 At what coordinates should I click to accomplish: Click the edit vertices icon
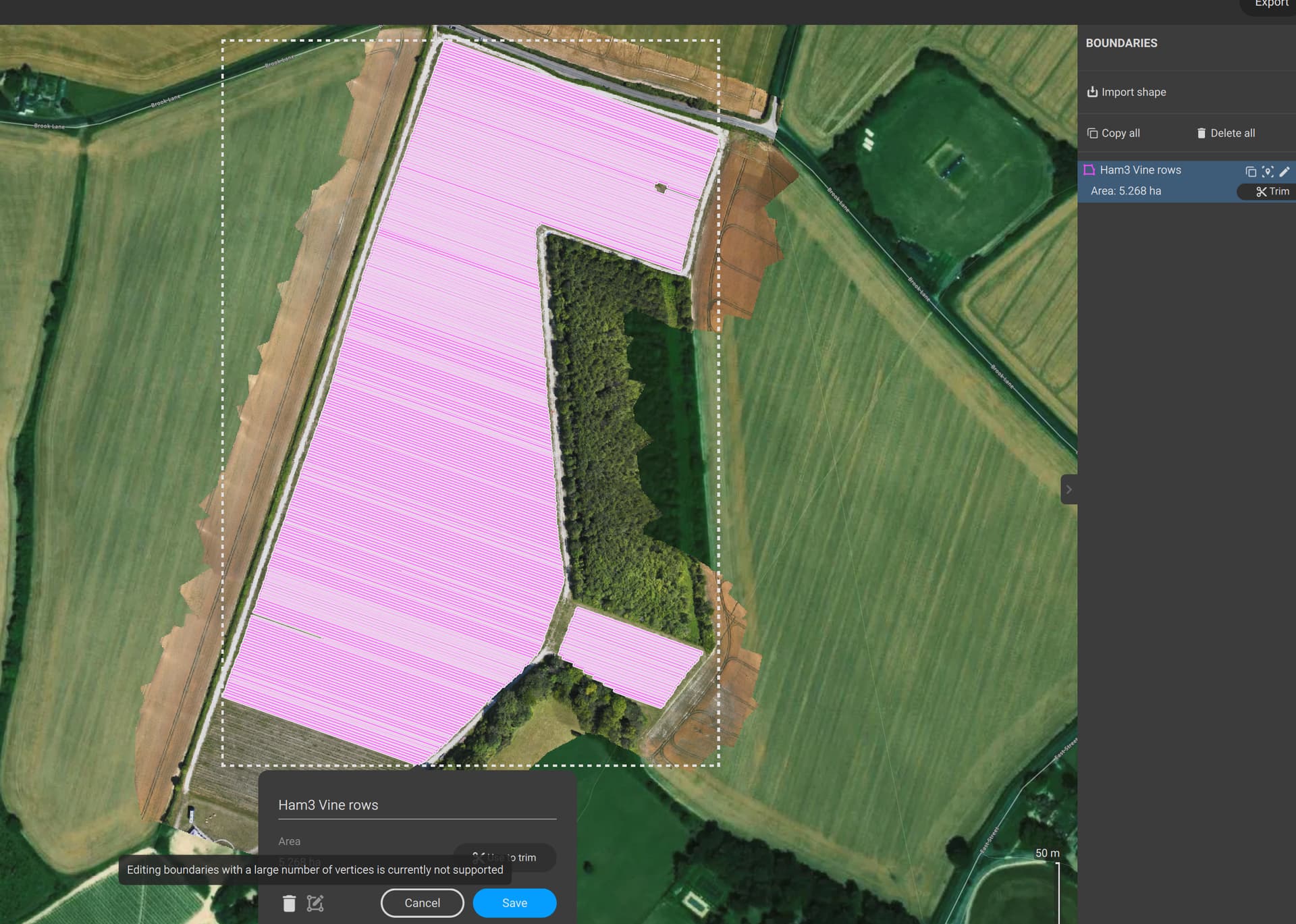(315, 903)
